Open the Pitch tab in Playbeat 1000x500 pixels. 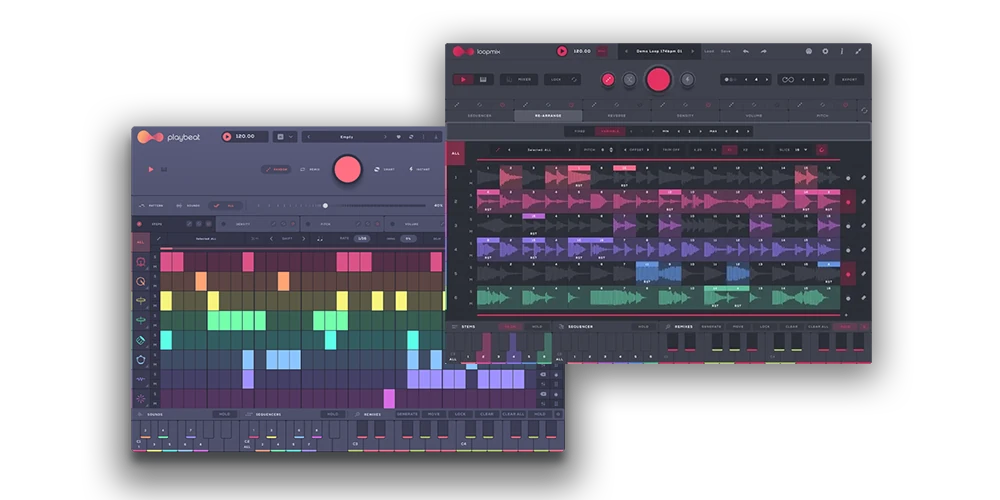pyautogui.click(x=326, y=224)
